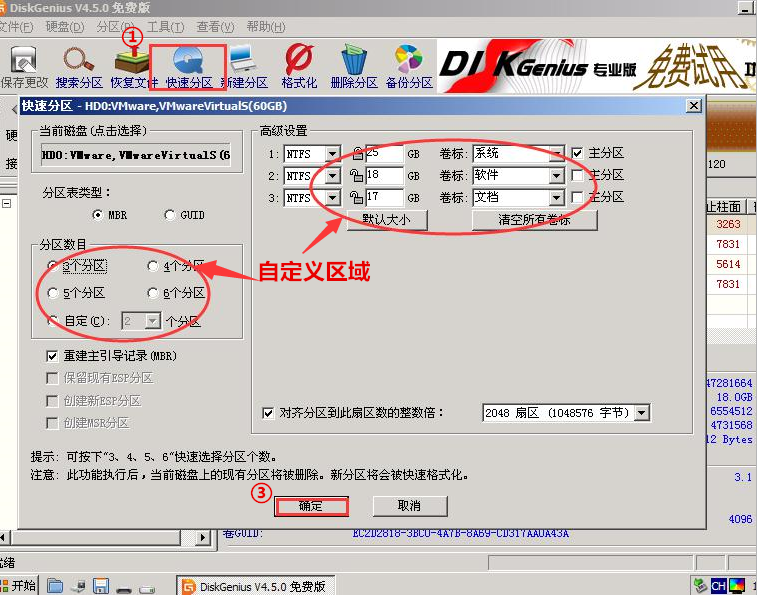Open file system dropdown for partition 3
This screenshot has width=757, height=595.
click(332, 198)
